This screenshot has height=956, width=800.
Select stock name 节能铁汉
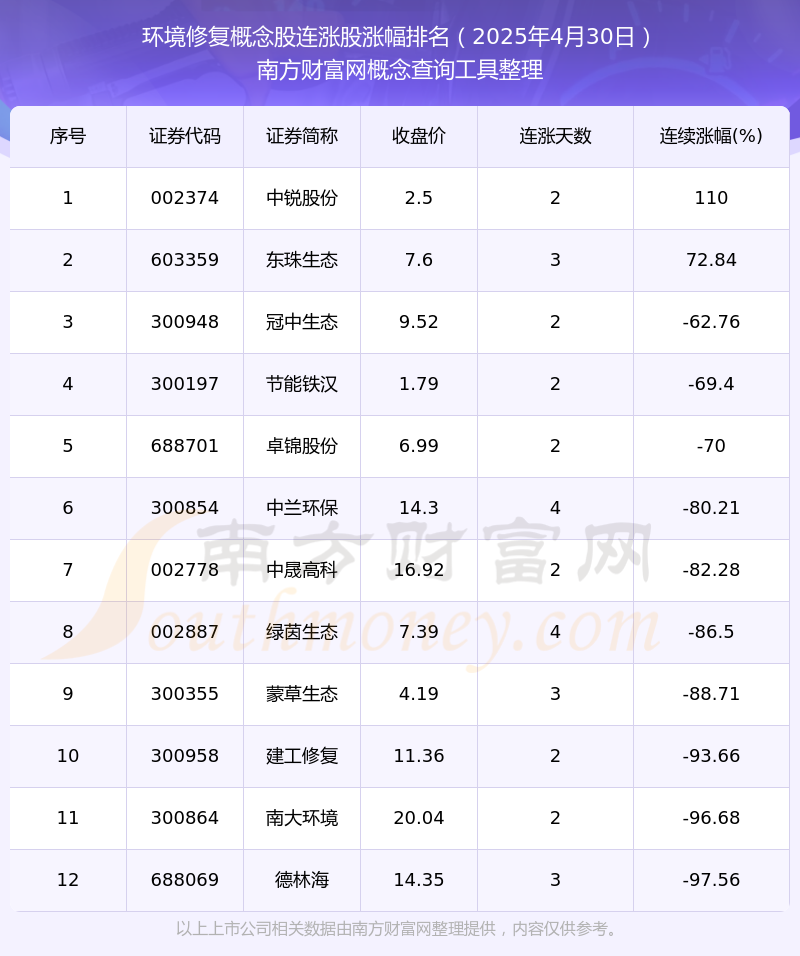(x=302, y=384)
